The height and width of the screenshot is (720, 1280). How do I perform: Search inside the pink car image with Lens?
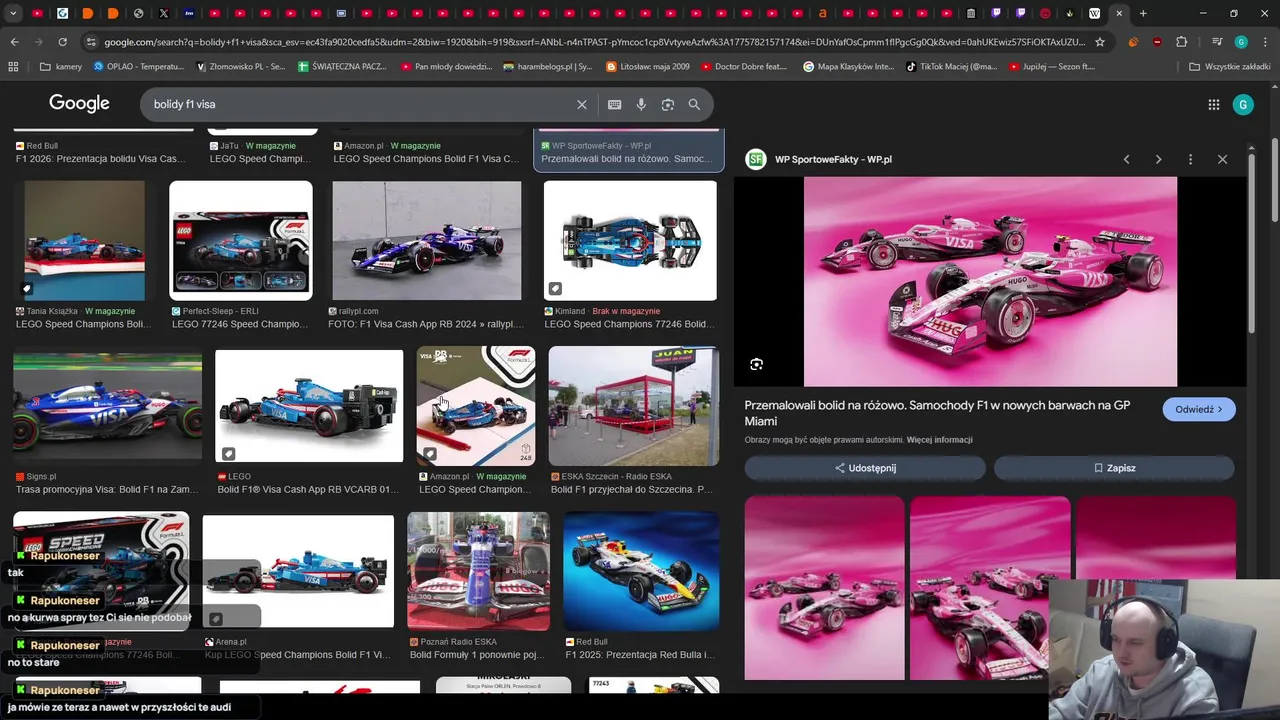coord(756,364)
